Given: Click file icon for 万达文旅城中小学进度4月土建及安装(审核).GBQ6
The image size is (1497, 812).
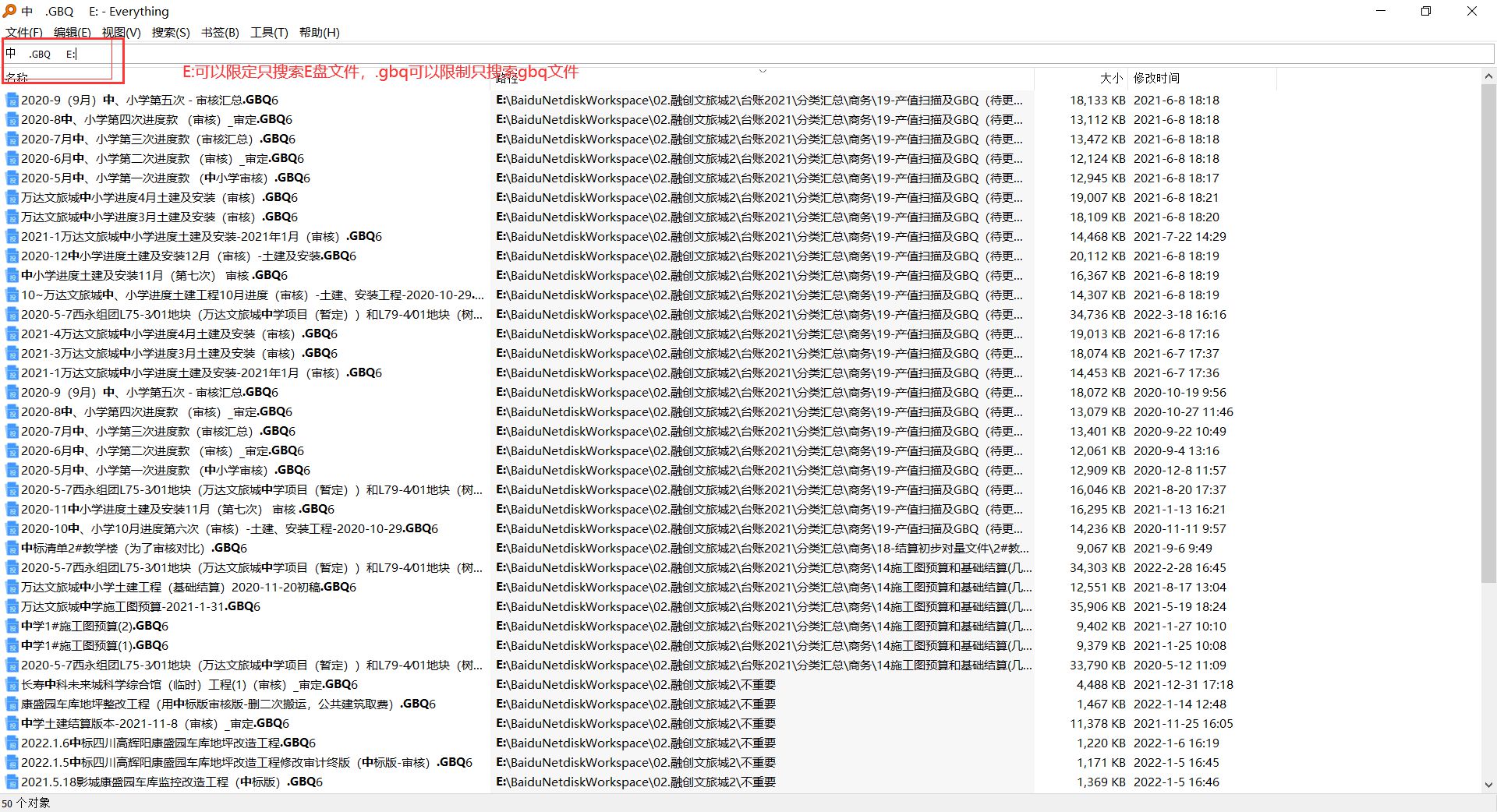Looking at the screenshot, I should 12,198.
